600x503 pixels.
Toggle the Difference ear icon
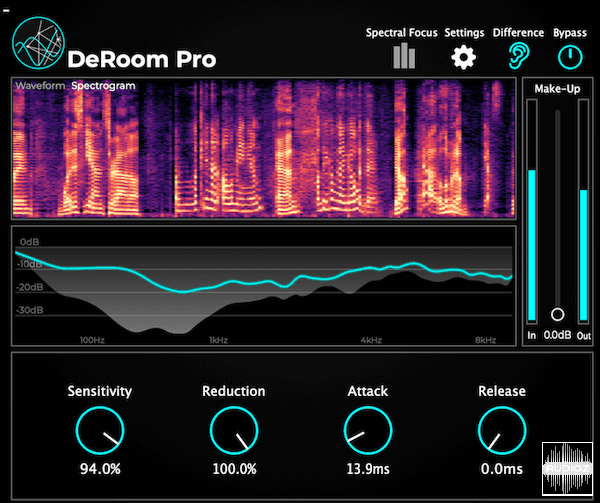(x=518, y=56)
